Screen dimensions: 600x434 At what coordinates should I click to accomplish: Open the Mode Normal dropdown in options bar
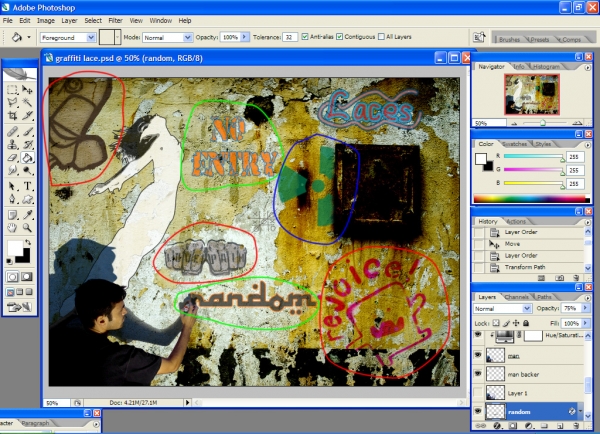click(188, 38)
